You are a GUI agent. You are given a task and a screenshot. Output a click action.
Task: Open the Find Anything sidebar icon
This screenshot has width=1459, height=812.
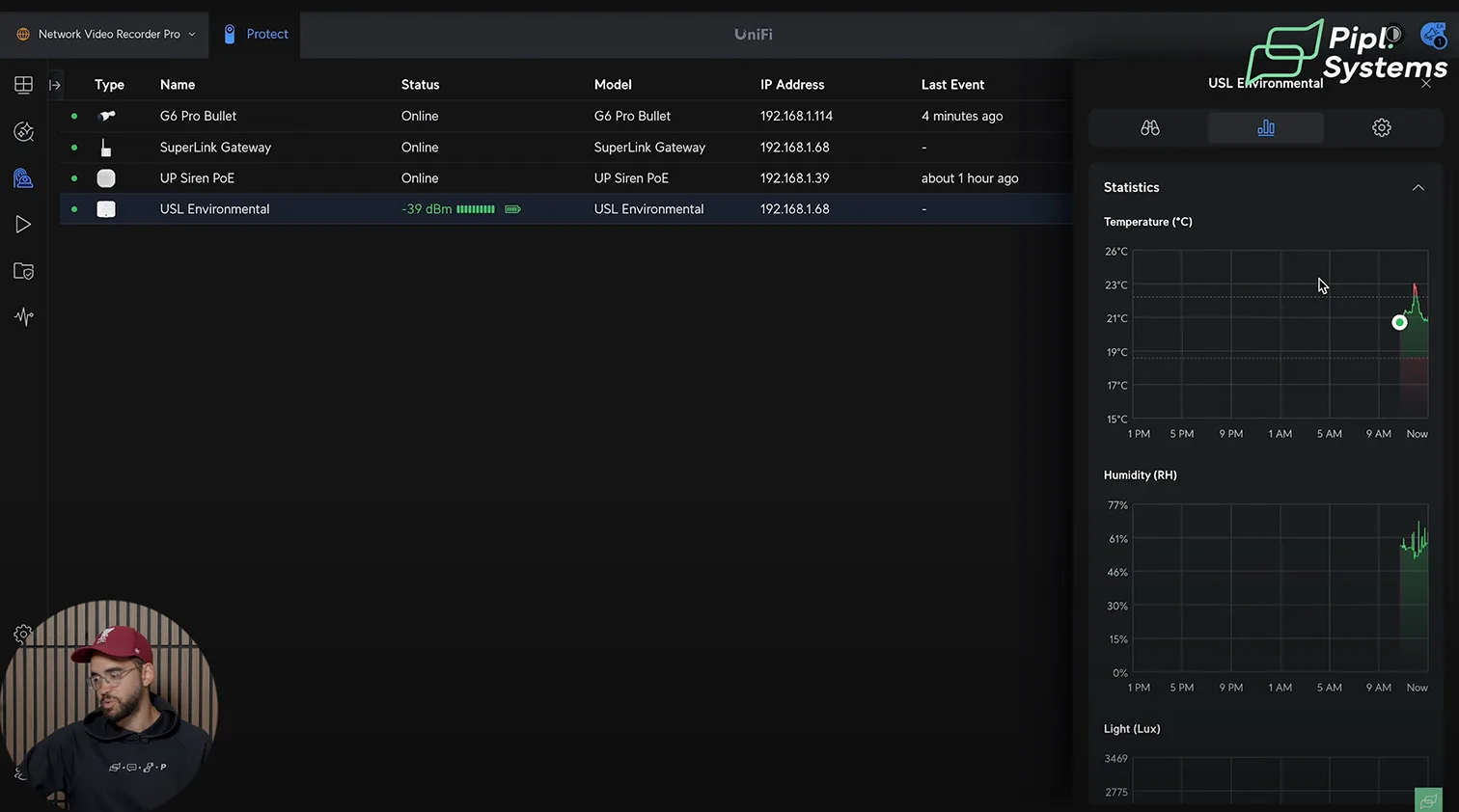(x=23, y=131)
